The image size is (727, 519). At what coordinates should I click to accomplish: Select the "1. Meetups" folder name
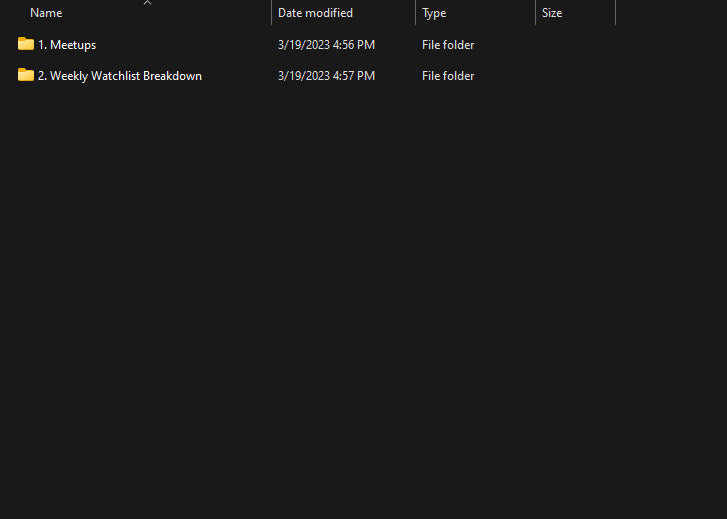67,45
